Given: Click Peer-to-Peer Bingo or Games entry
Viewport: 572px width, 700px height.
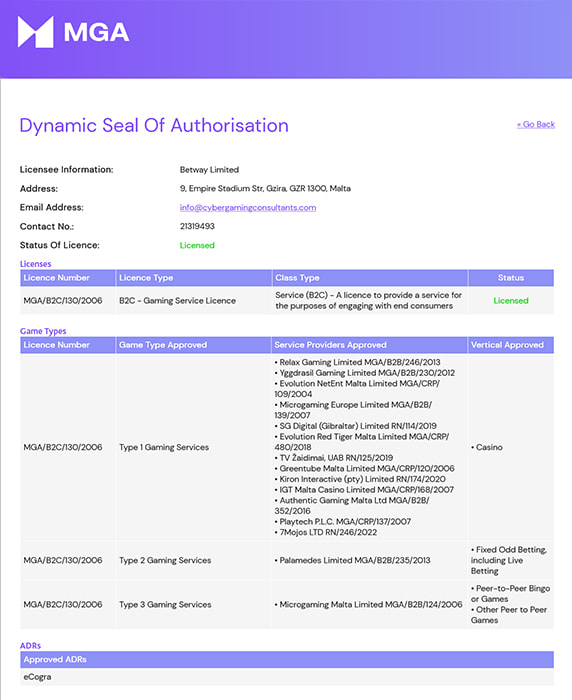Looking at the screenshot, I should [x=510, y=594].
